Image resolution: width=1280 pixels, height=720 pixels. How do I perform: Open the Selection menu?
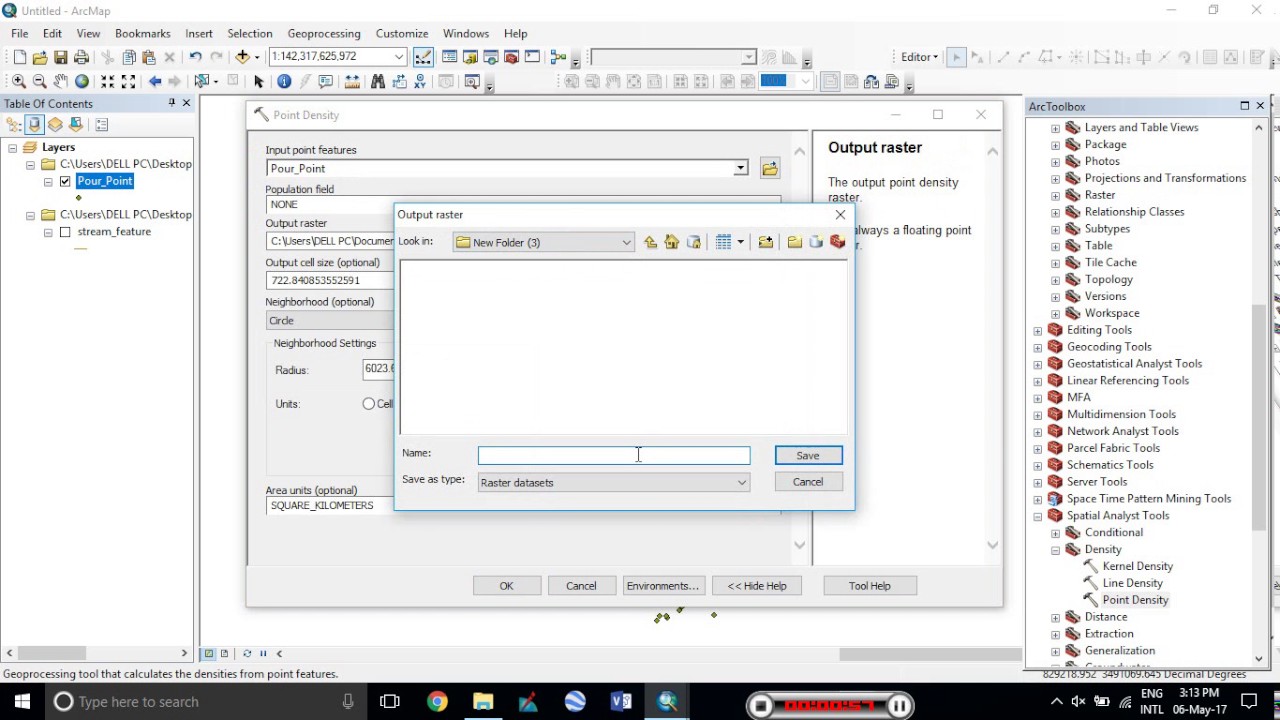tap(250, 33)
